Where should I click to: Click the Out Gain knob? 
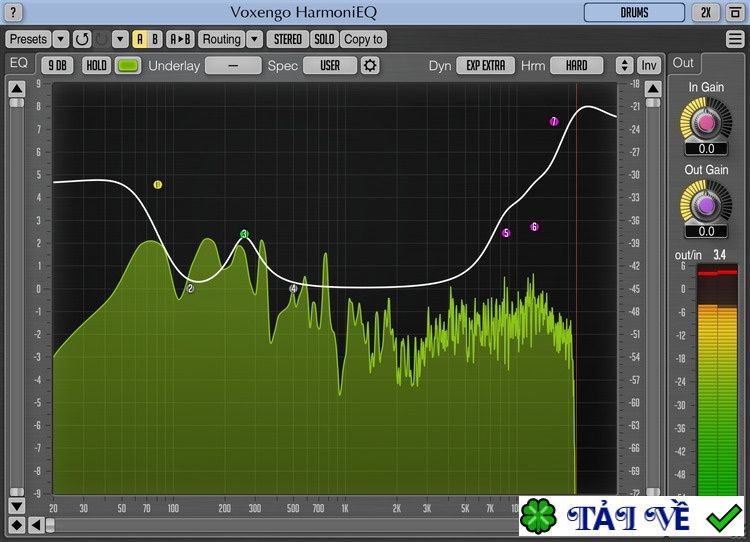click(706, 206)
